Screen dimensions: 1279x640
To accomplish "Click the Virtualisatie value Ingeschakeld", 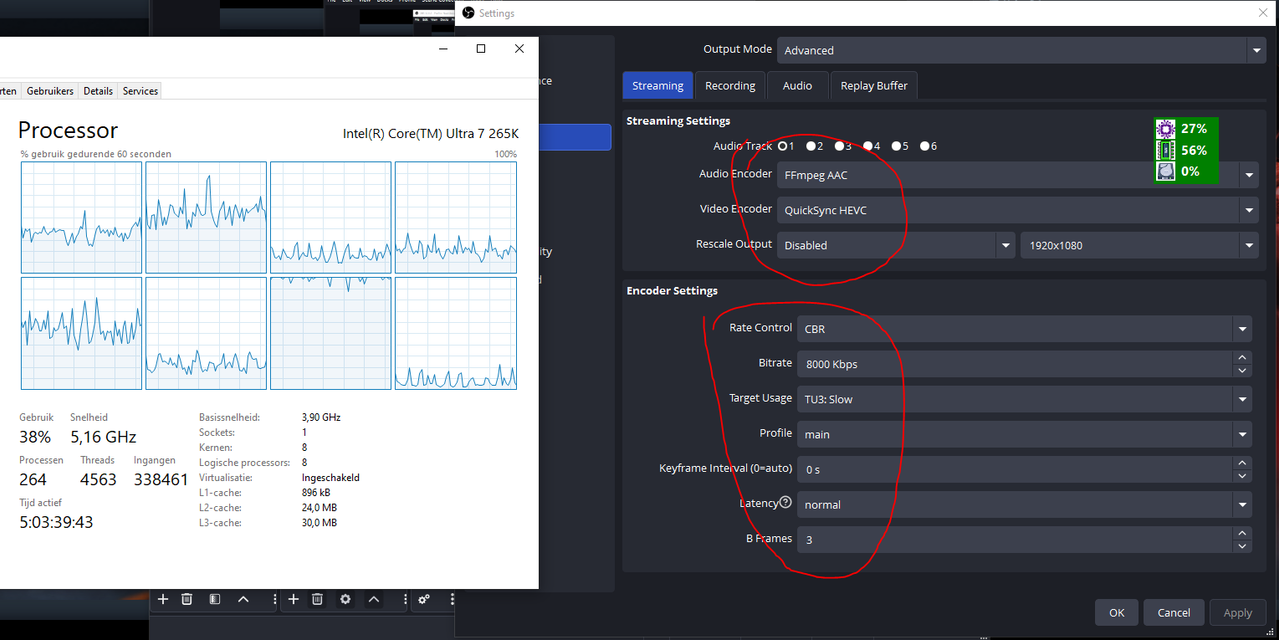I will [x=331, y=477].
